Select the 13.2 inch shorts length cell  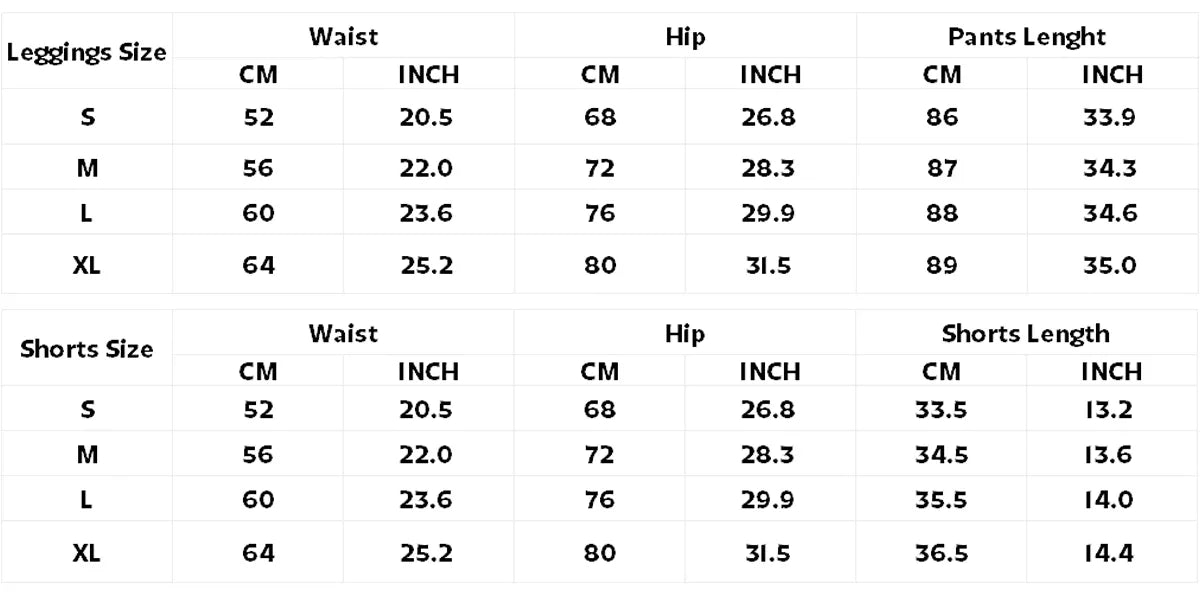[x=1108, y=409]
